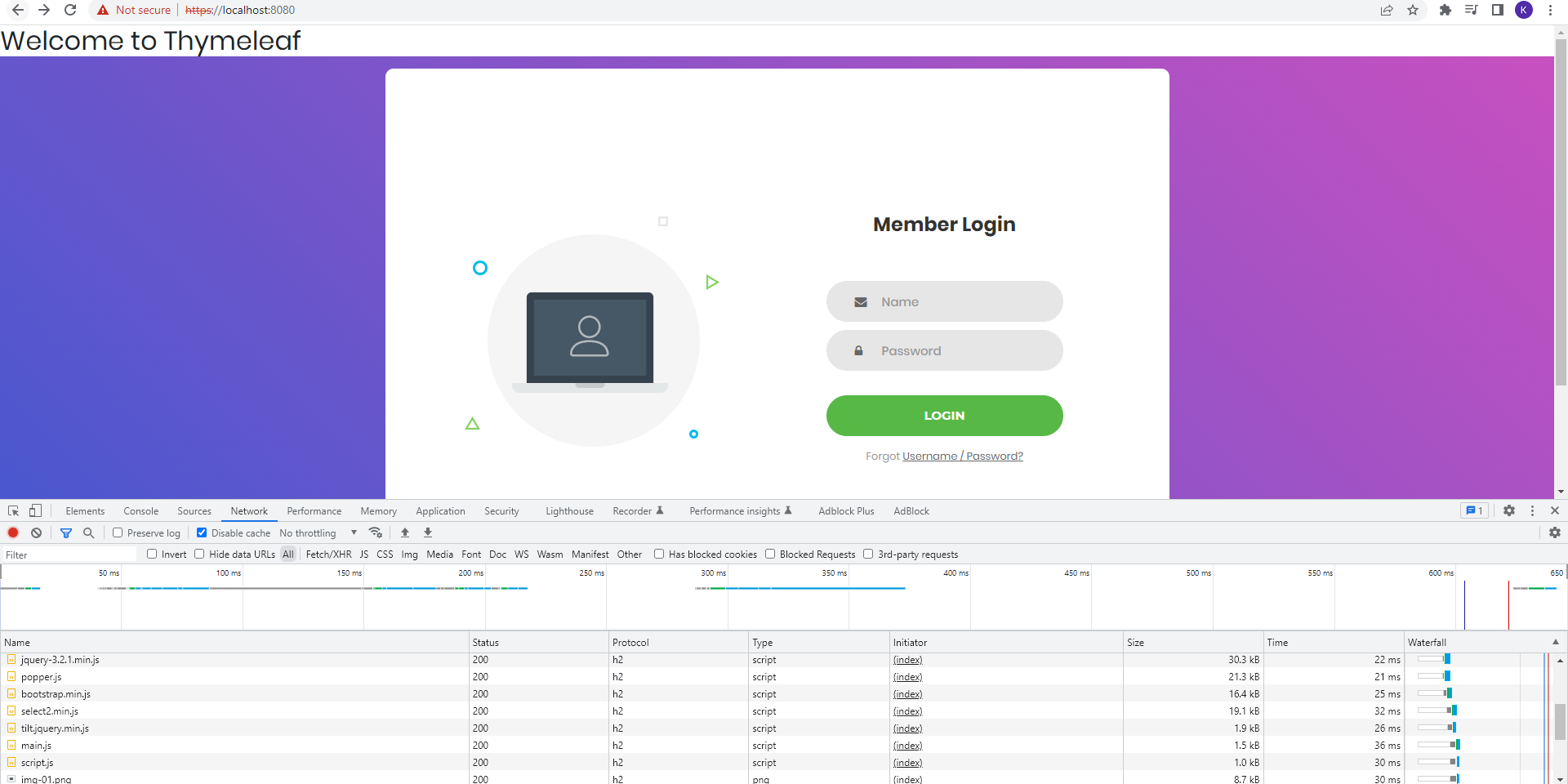The width and height of the screenshot is (1568, 784).
Task: Import a HAR file
Action: tap(404, 532)
